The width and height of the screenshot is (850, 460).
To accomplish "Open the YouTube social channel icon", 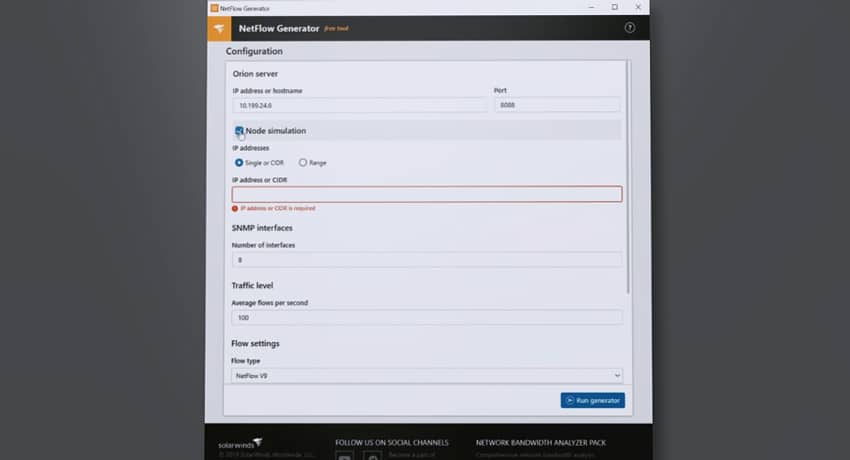I will click(344, 456).
